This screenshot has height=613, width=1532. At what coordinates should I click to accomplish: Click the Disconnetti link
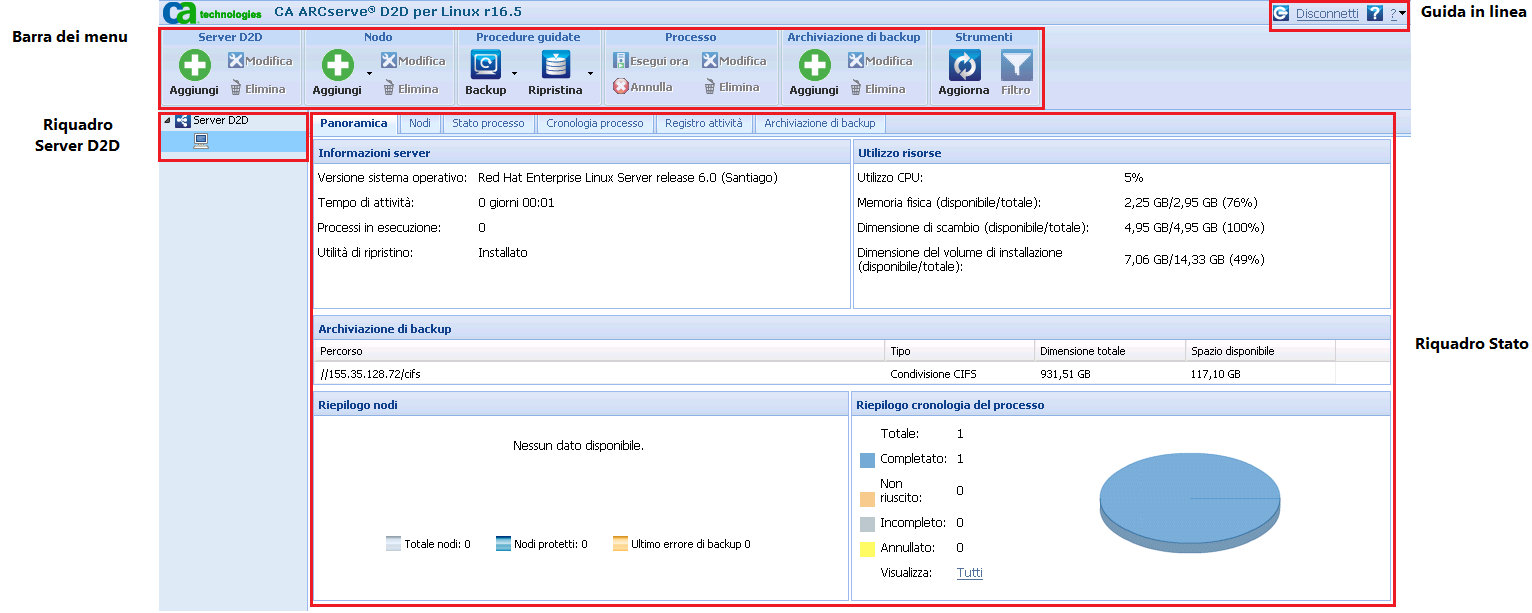1326,14
